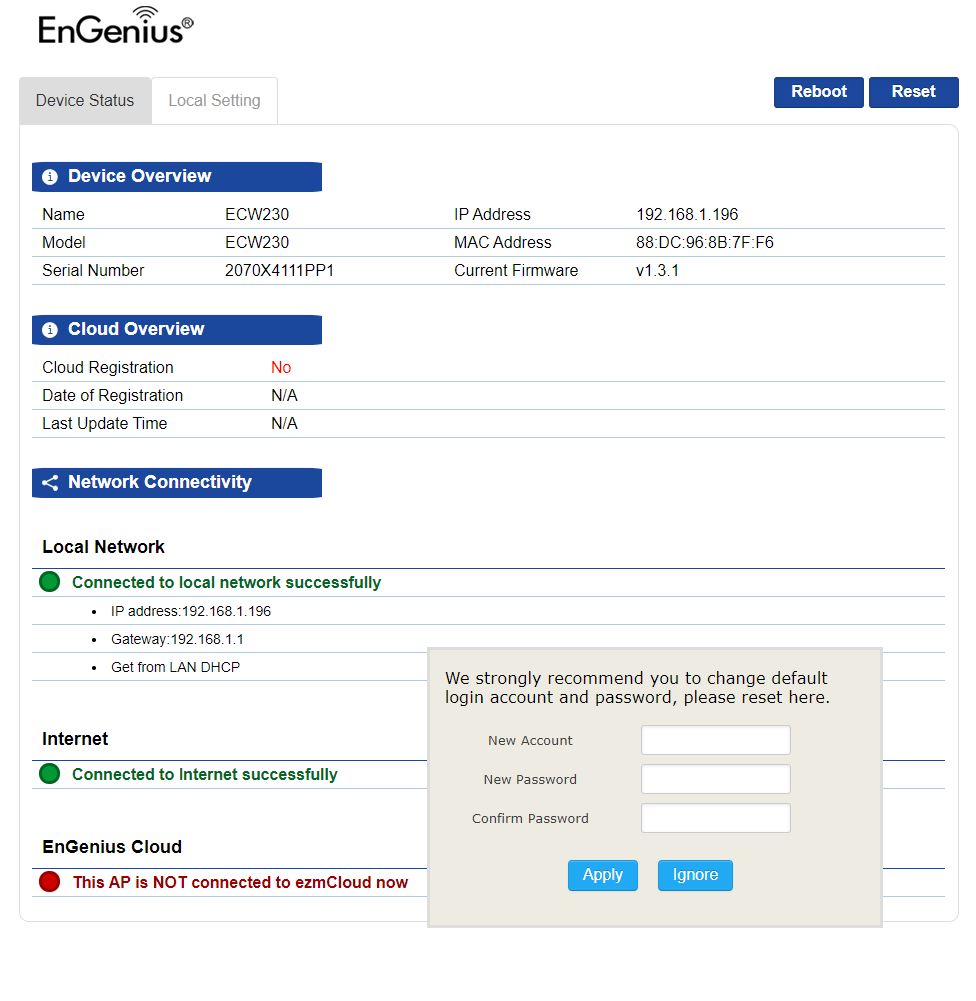The width and height of the screenshot is (976, 1001).
Task: Select the Device Status tab
Action: pos(85,101)
